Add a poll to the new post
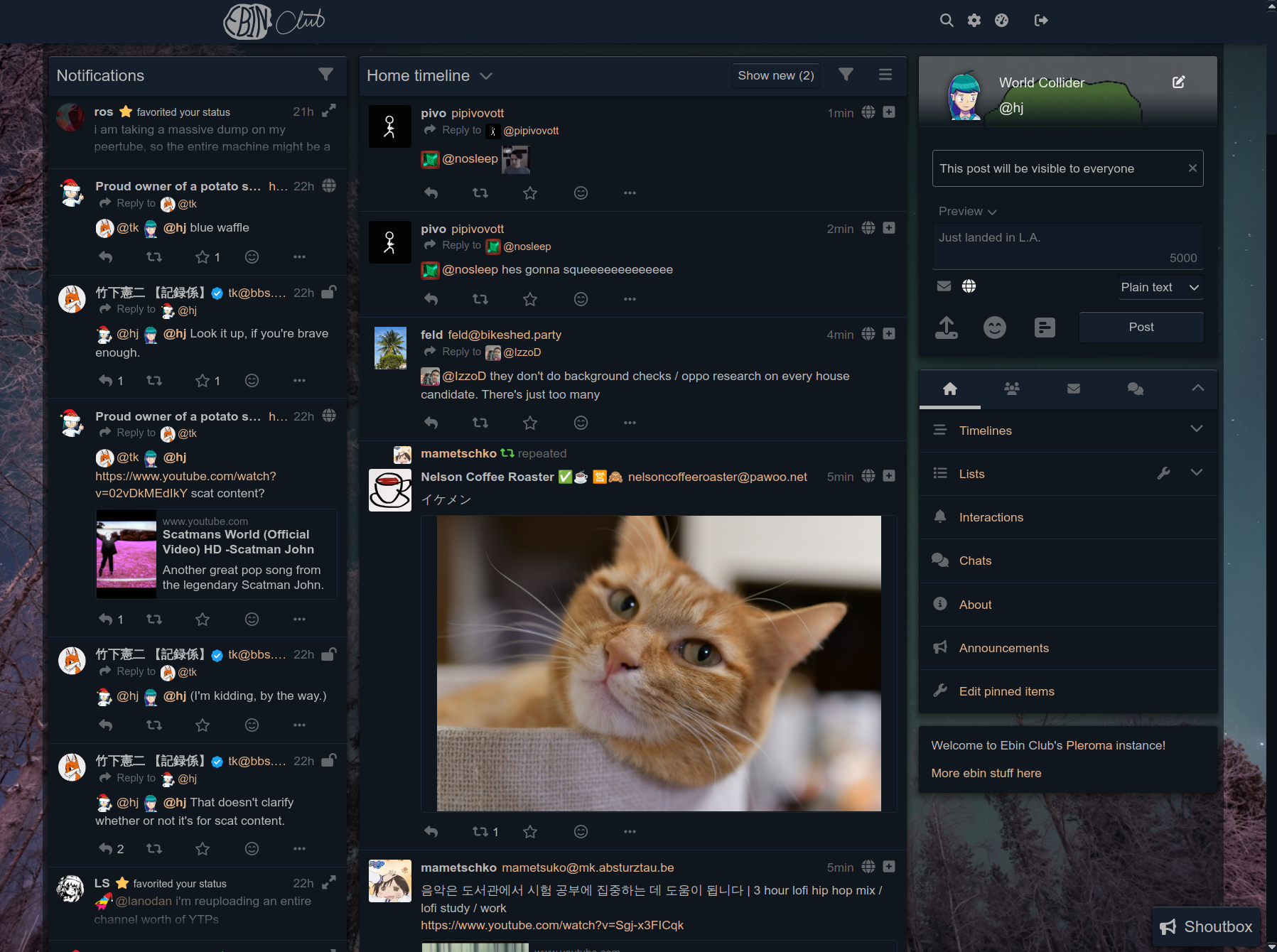The width and height of the screenshot is (1277, 952). point(1044,328)
